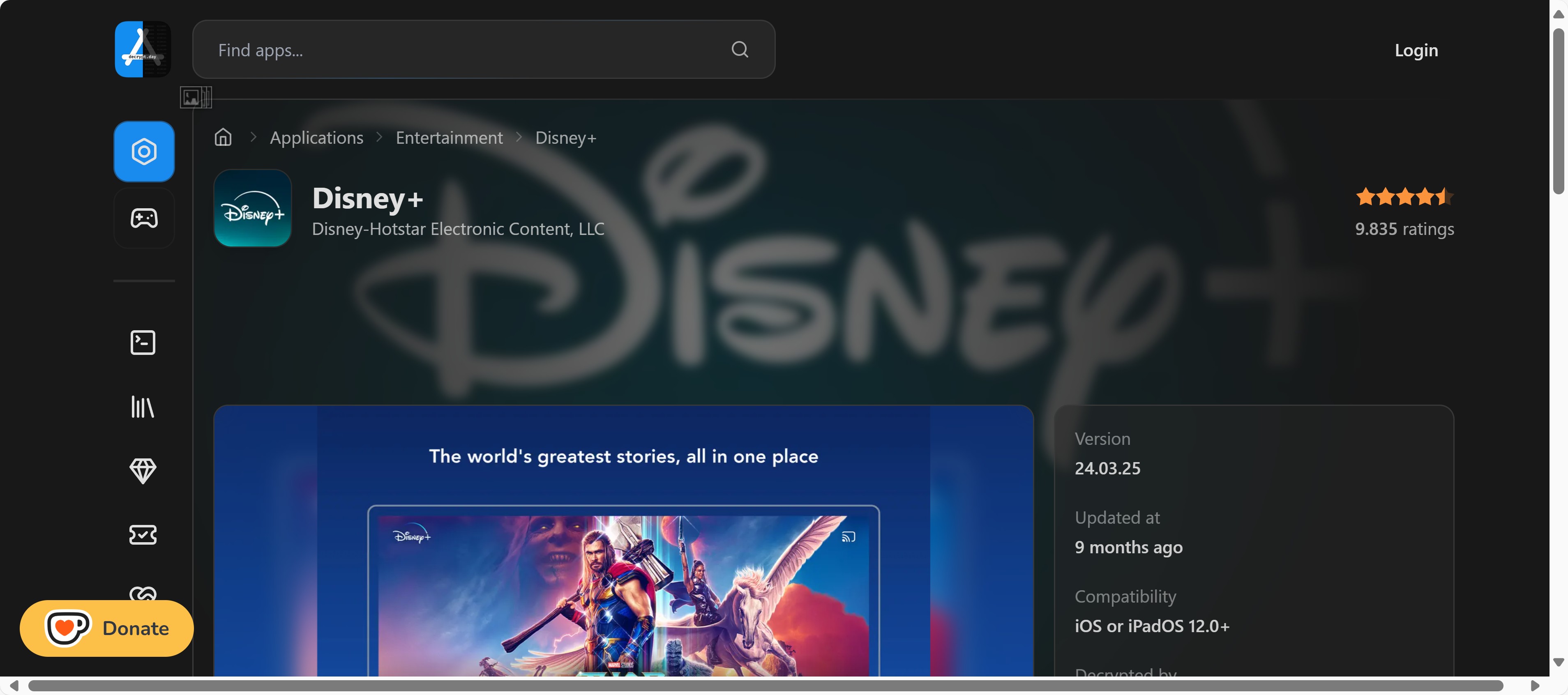Click the magnifier search icon
Viewport: 1568px width, 695px height.
tap(740, 49)
